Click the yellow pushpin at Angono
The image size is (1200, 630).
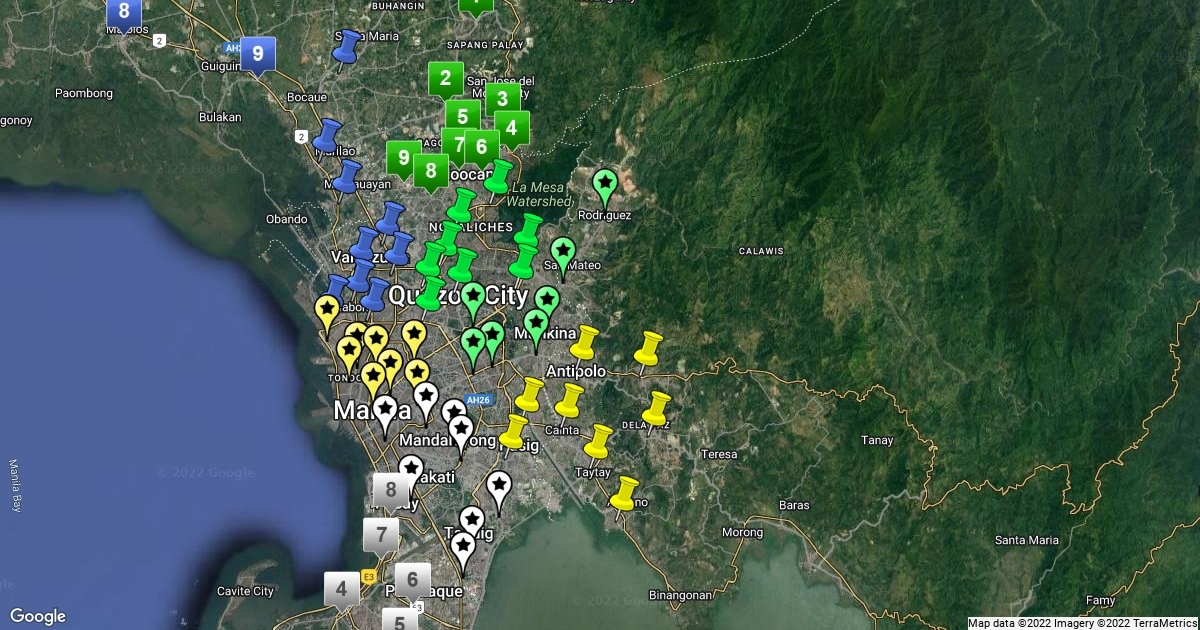pos(625,493)
